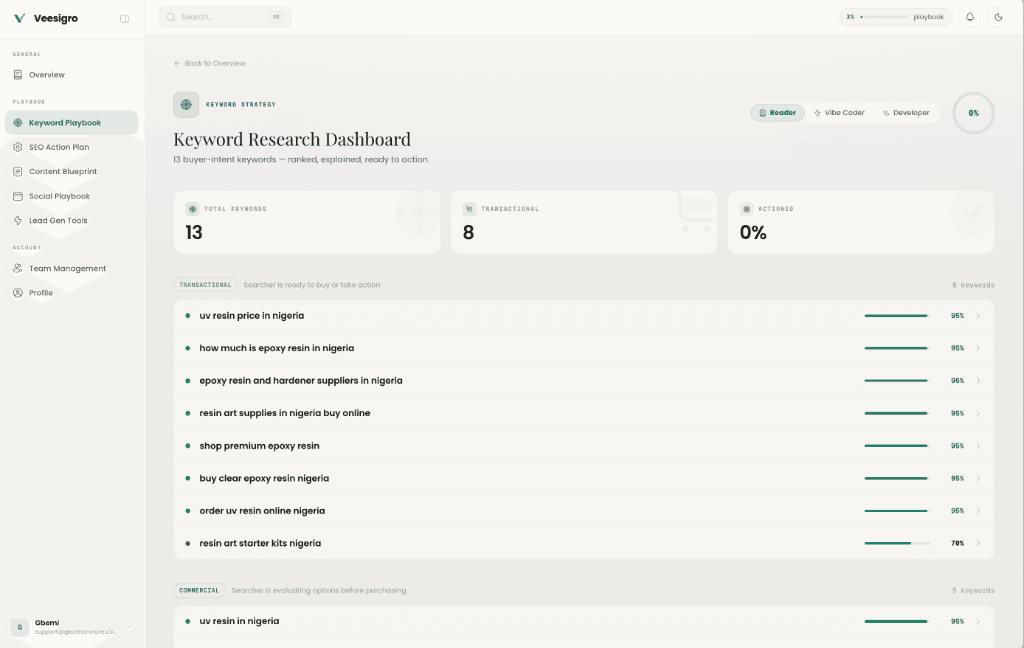Click the search magnifier icon

[x=170, y=17]
